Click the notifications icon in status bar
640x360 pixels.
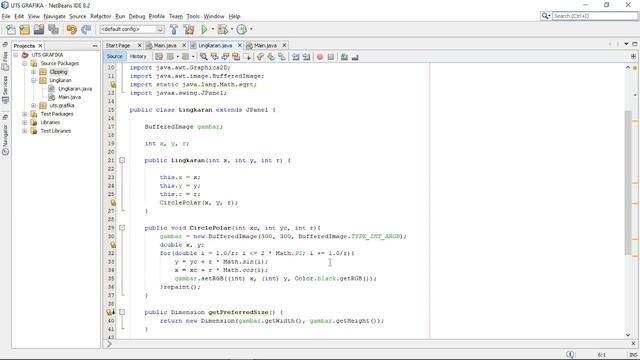click(570, 354)
